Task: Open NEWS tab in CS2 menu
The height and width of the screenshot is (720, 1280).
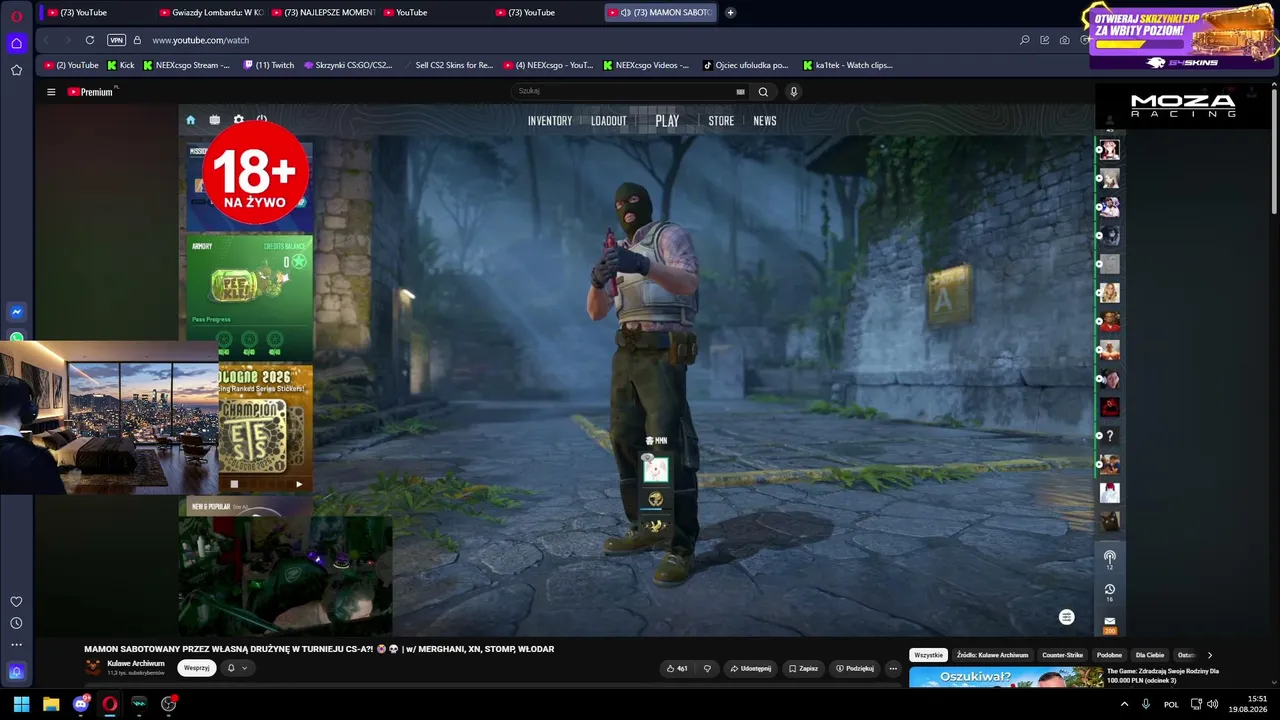Action: pos(765,121)
